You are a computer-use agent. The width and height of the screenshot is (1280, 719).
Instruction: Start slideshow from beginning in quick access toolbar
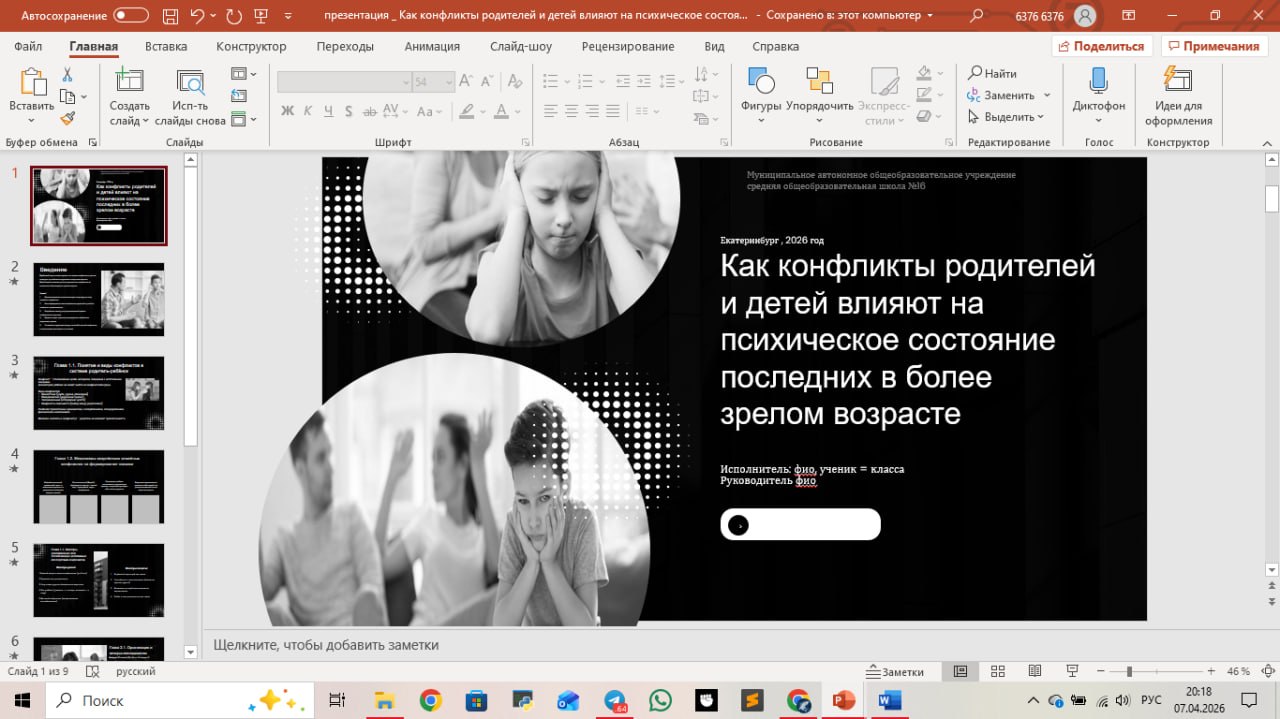(262, 16)
